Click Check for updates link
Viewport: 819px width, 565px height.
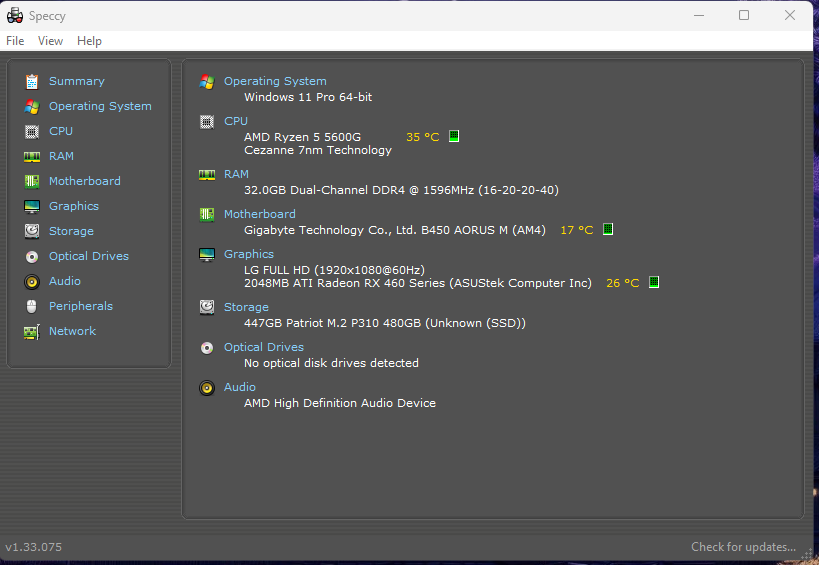[743, 547]
